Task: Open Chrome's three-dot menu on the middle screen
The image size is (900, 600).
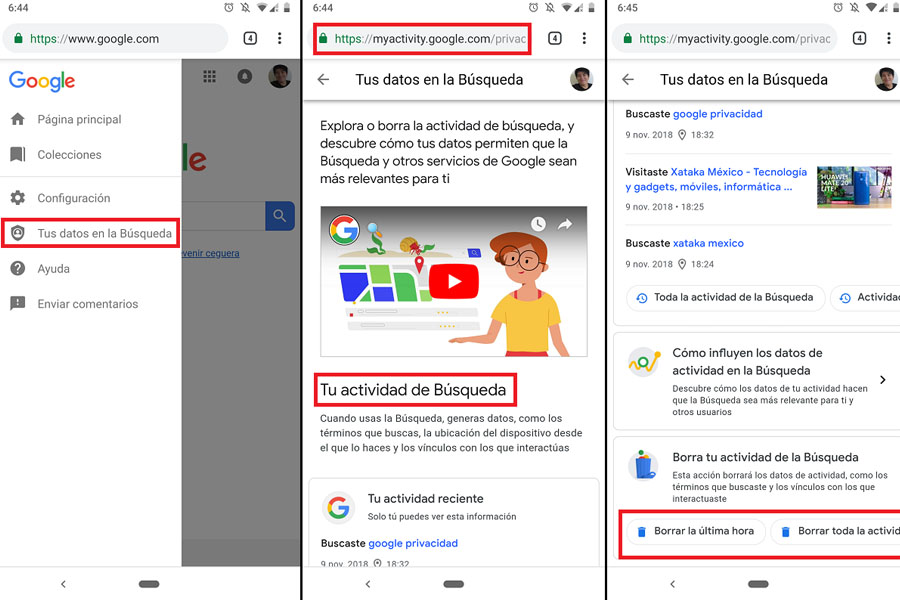Action: 584,38
